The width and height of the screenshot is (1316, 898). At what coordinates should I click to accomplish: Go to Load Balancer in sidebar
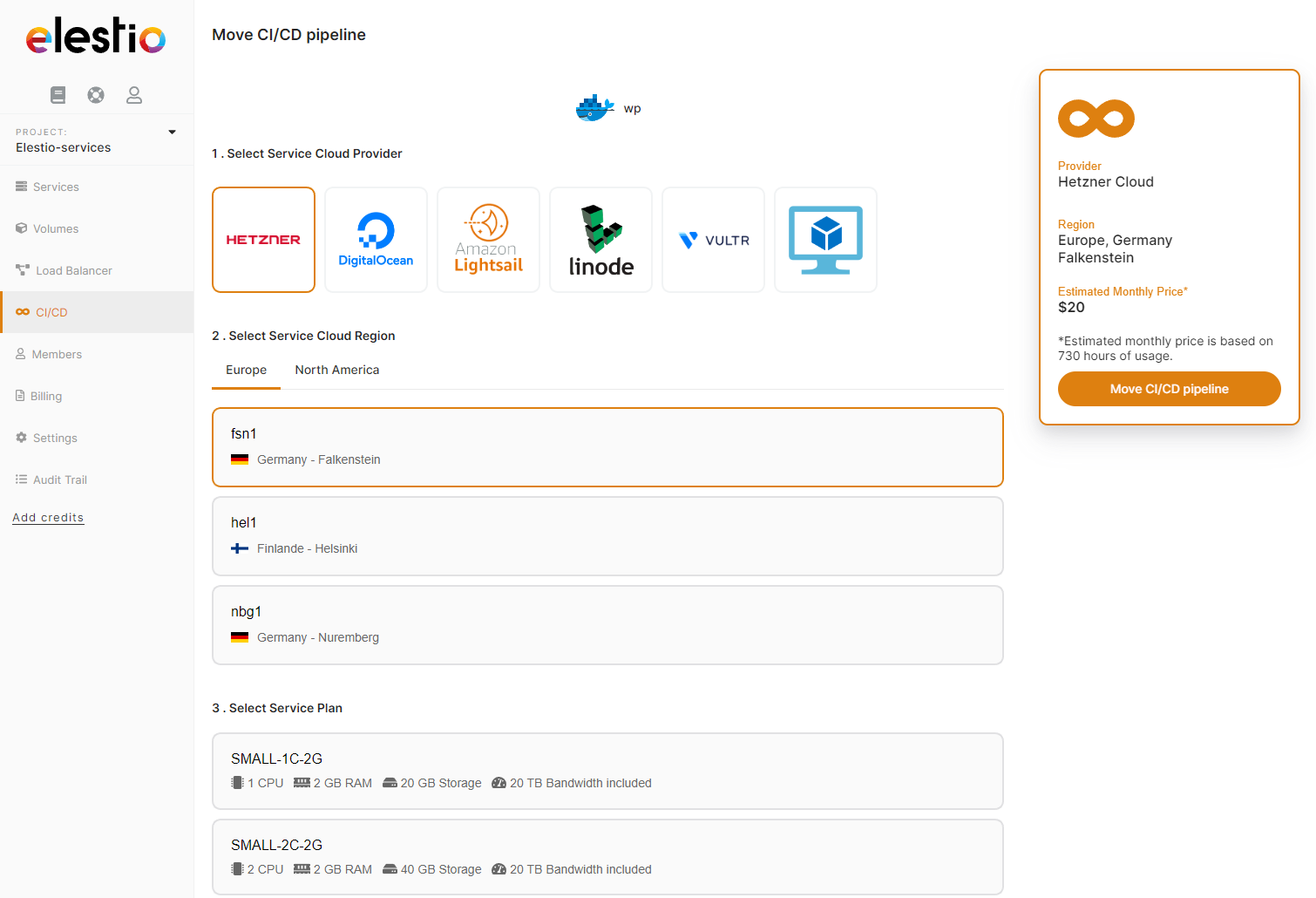coord(73,270)
